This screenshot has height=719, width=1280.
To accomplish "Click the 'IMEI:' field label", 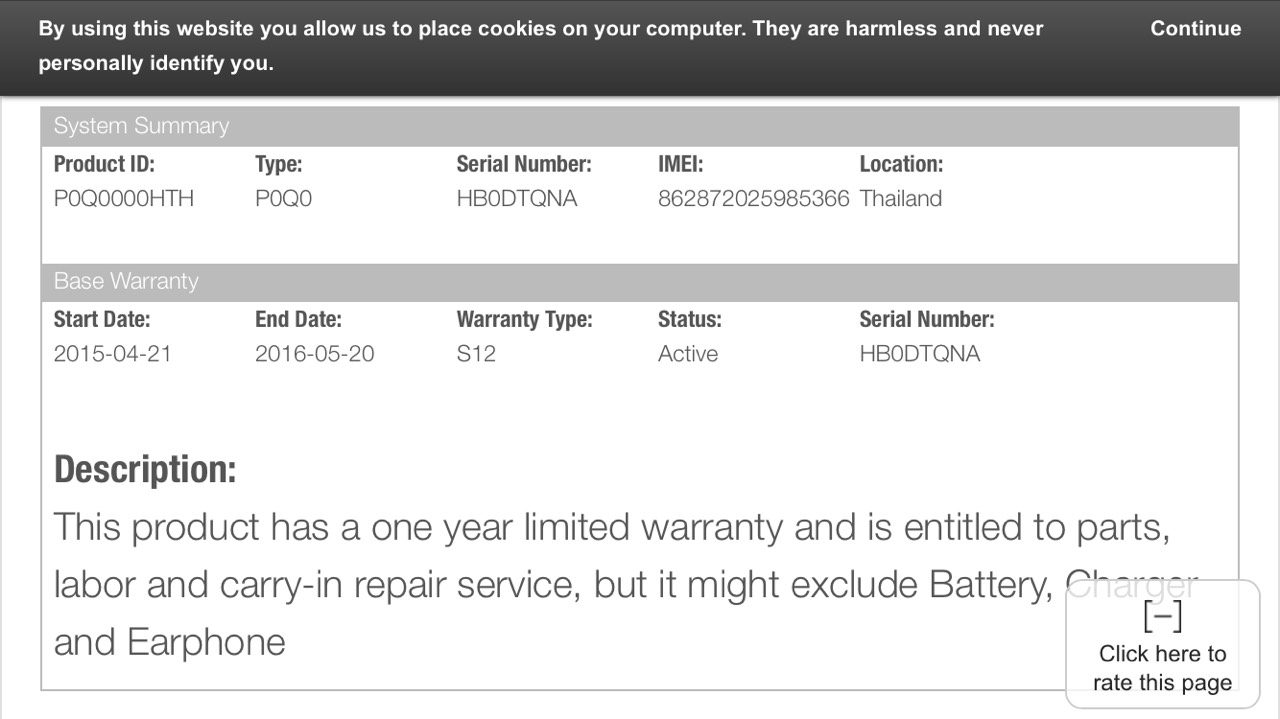I will [682, 164].
